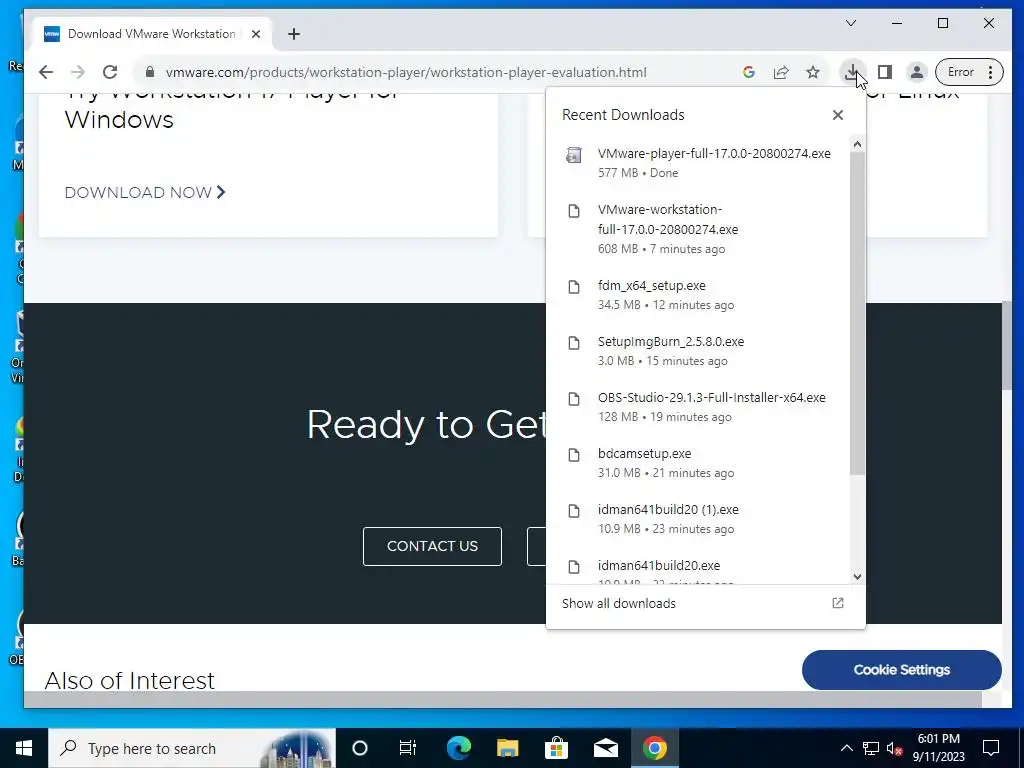Viewport: 1024px width, 768px height.
Task: Open a new tab with plus button
Action: [294, 34]
